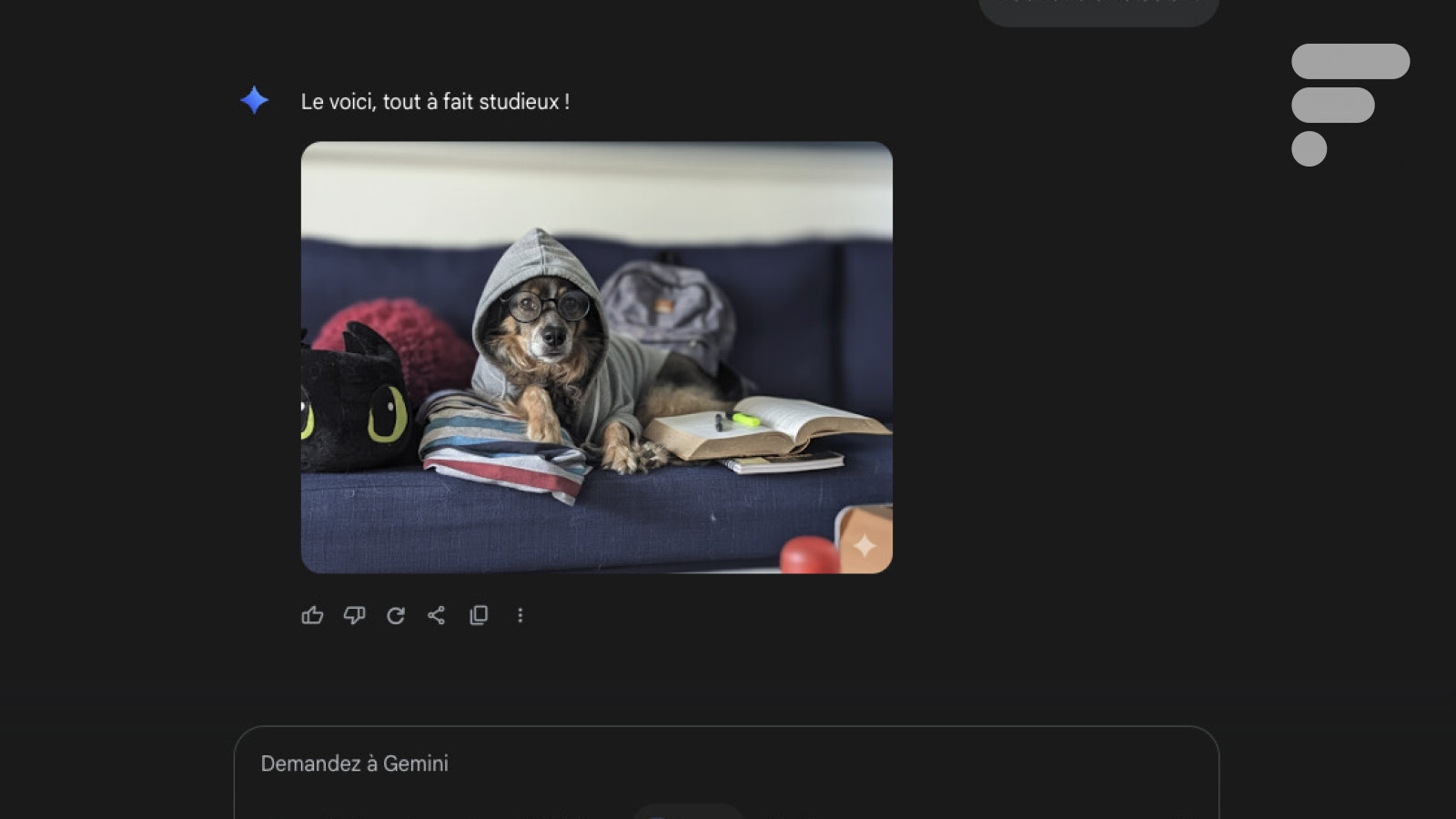Open the generated dog image
1456x819 pixels.
597,358
